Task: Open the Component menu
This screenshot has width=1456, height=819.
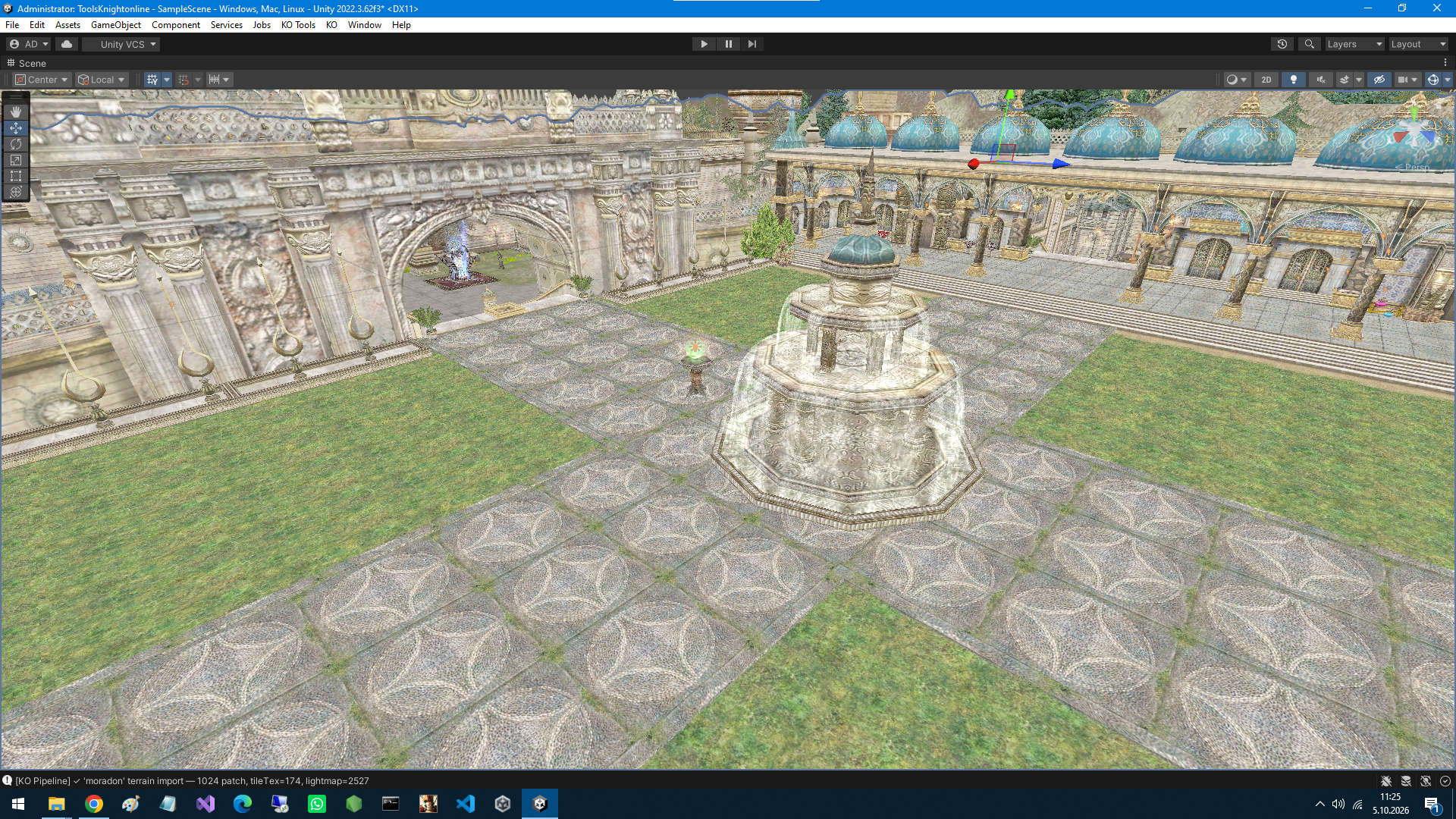Action: coord(176,25)
